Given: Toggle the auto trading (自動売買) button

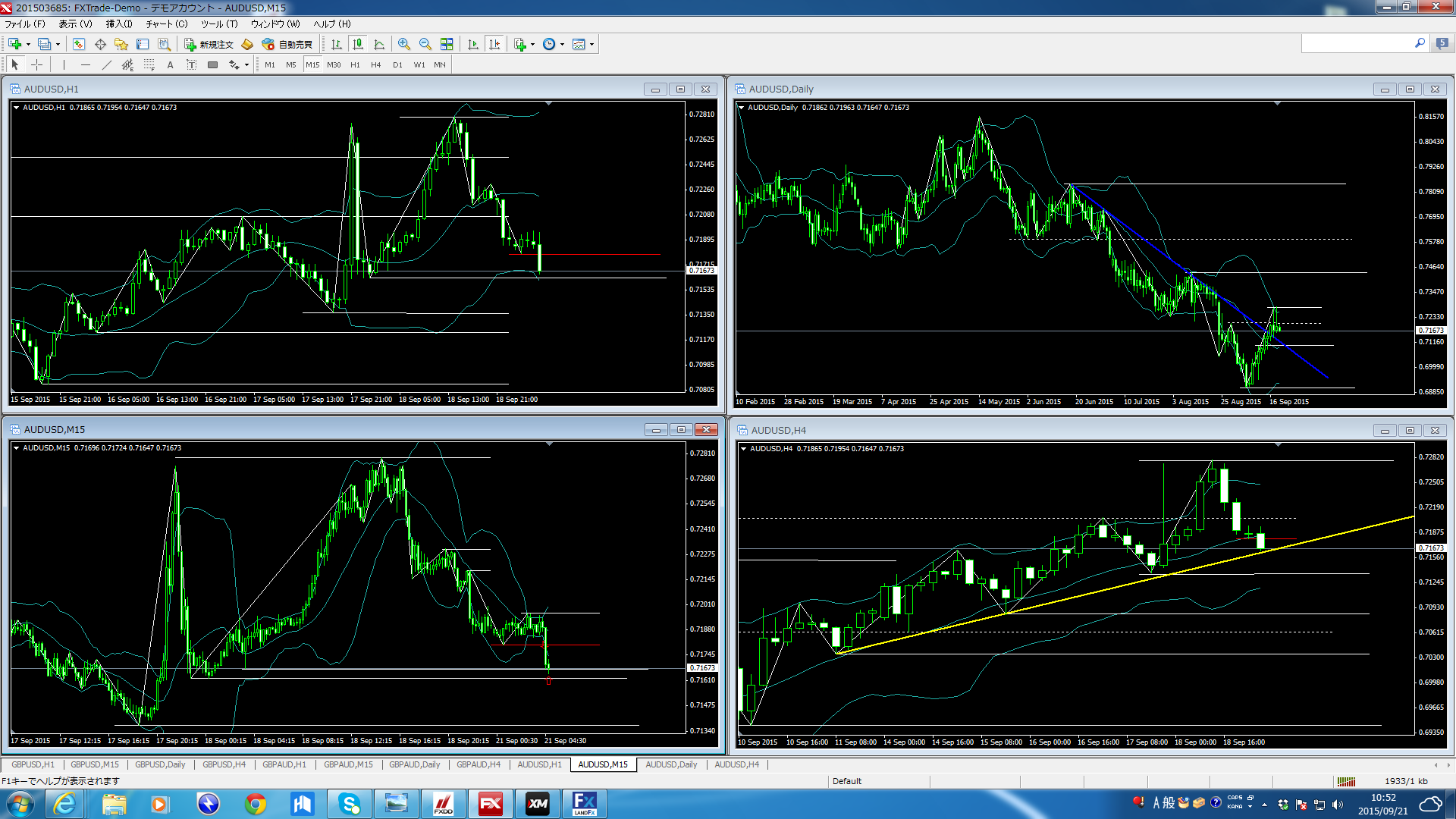Looking at the screenshot, I should point(287,44).
